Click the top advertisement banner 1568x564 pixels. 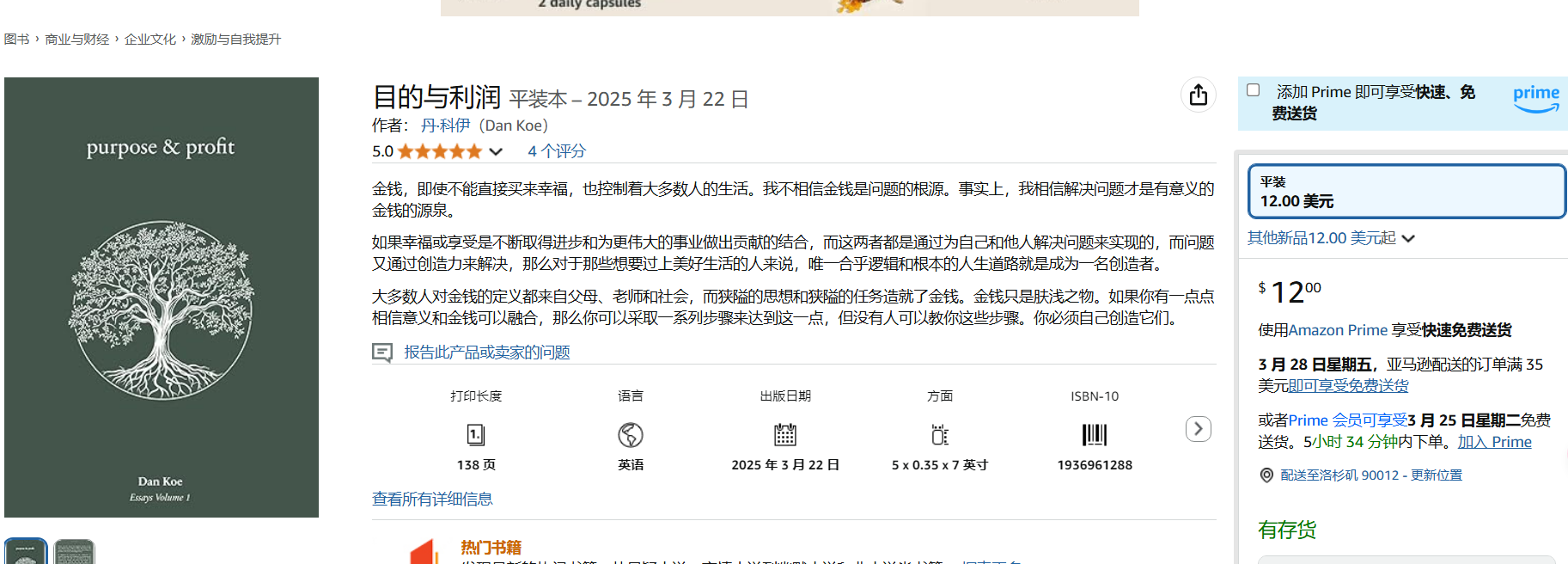[x=790, y=8]
